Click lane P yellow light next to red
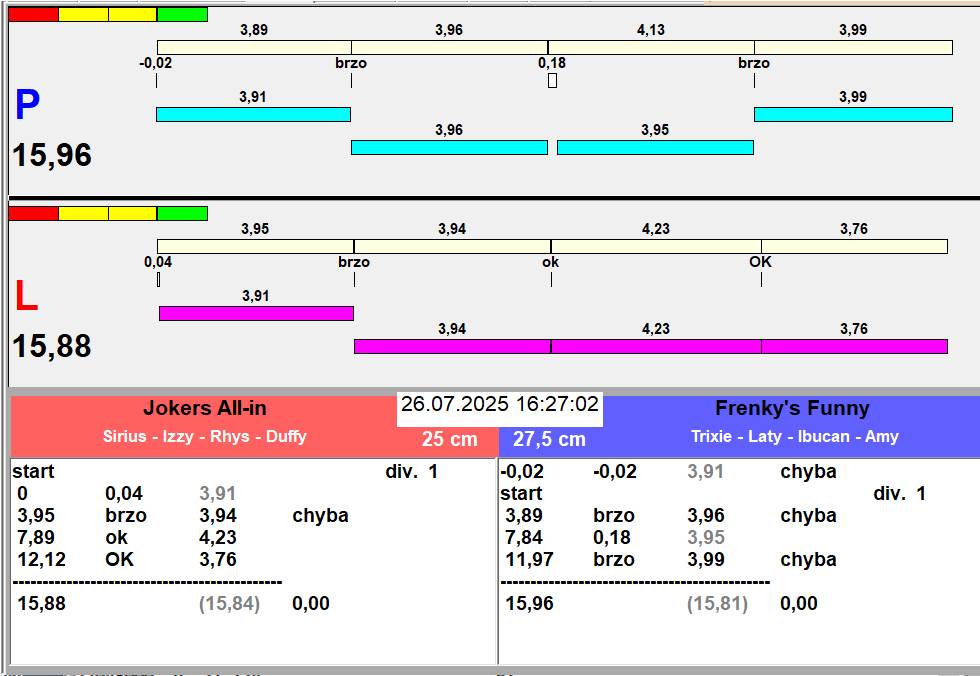The height and width of the screenshot is (676, 980). 83,14
